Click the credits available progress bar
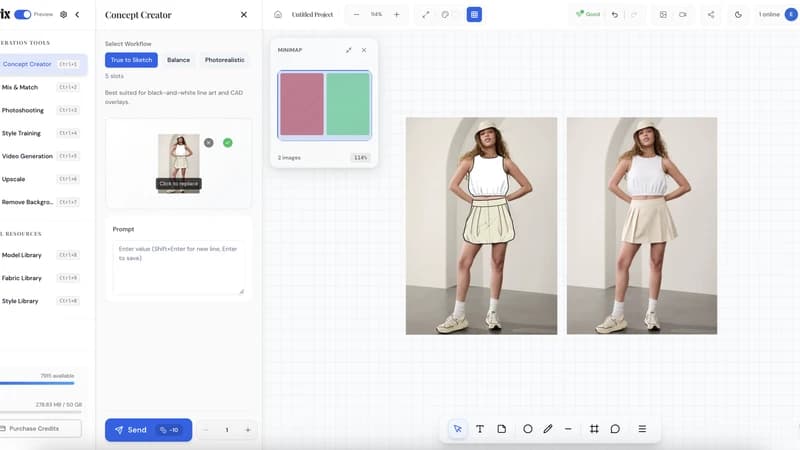This screenshot has height=450, width=800. pos(37,383)
